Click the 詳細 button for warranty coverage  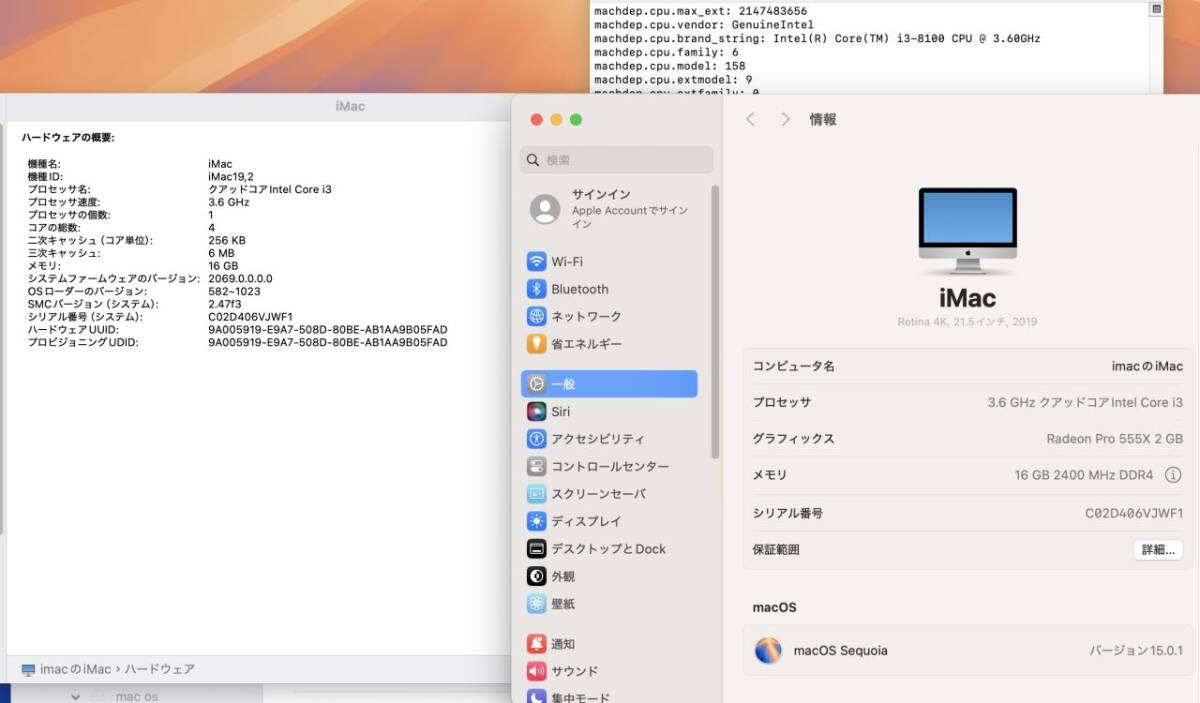(1157, 549)
